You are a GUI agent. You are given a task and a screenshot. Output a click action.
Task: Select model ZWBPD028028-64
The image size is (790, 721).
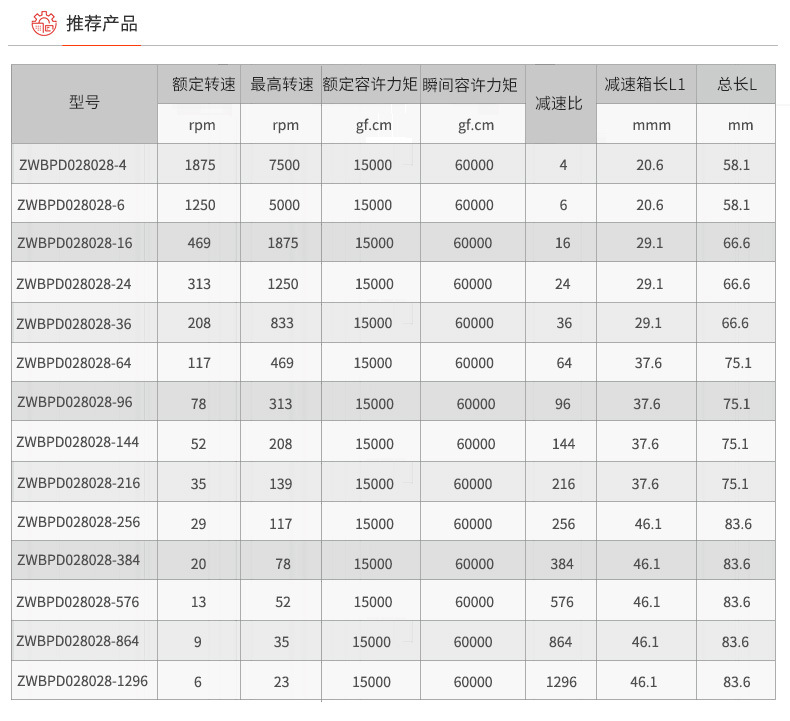[x=74, y=363]
